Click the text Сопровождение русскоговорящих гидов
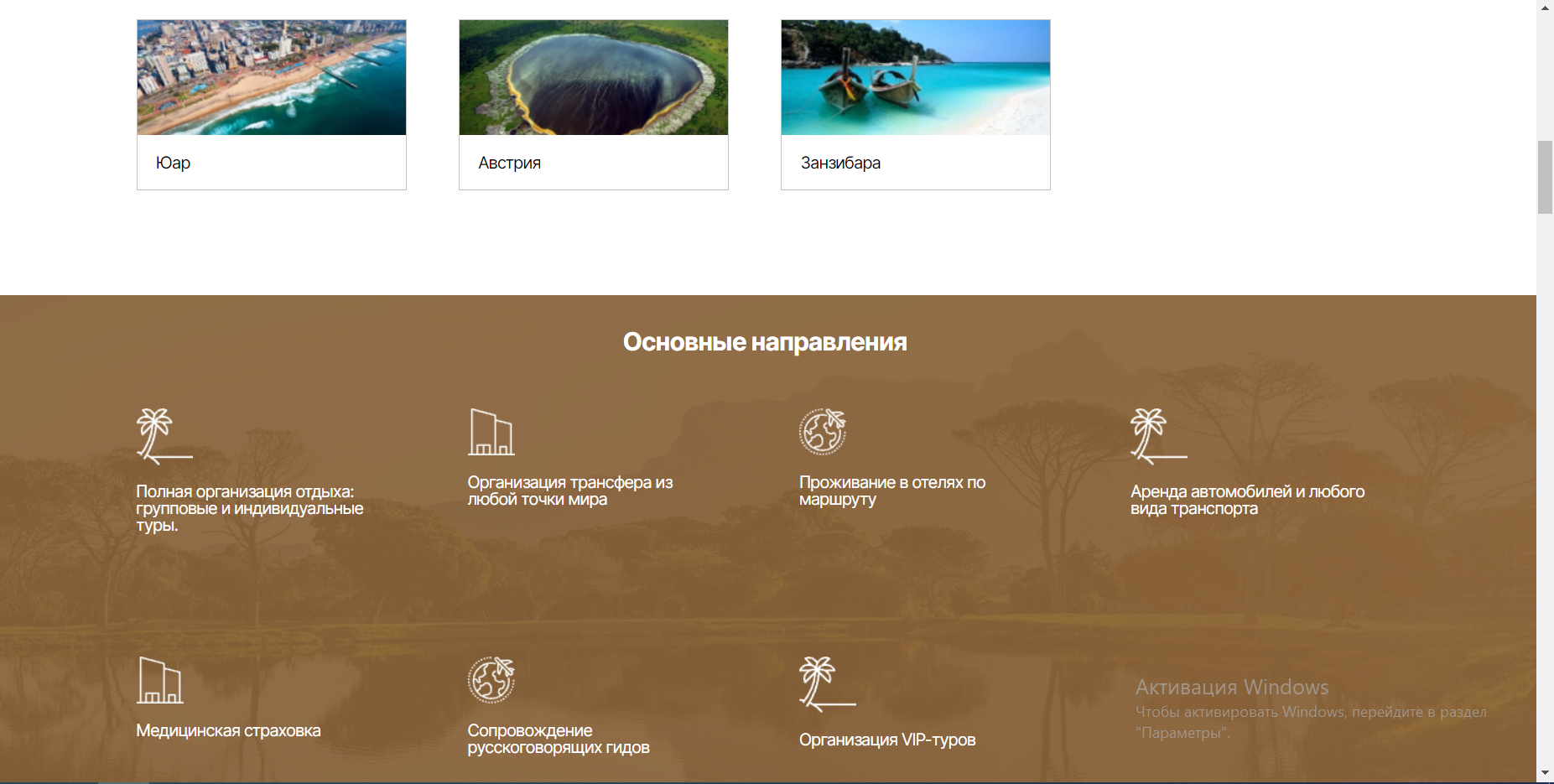This screenshot has height=784, width=1554. [559, 739]
